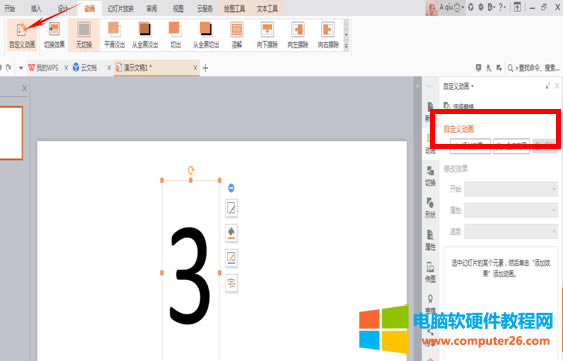This screenshot has height=361, width=563.
Task: Expand the 开始 start dropdown
Action: [x=510, y=189]
